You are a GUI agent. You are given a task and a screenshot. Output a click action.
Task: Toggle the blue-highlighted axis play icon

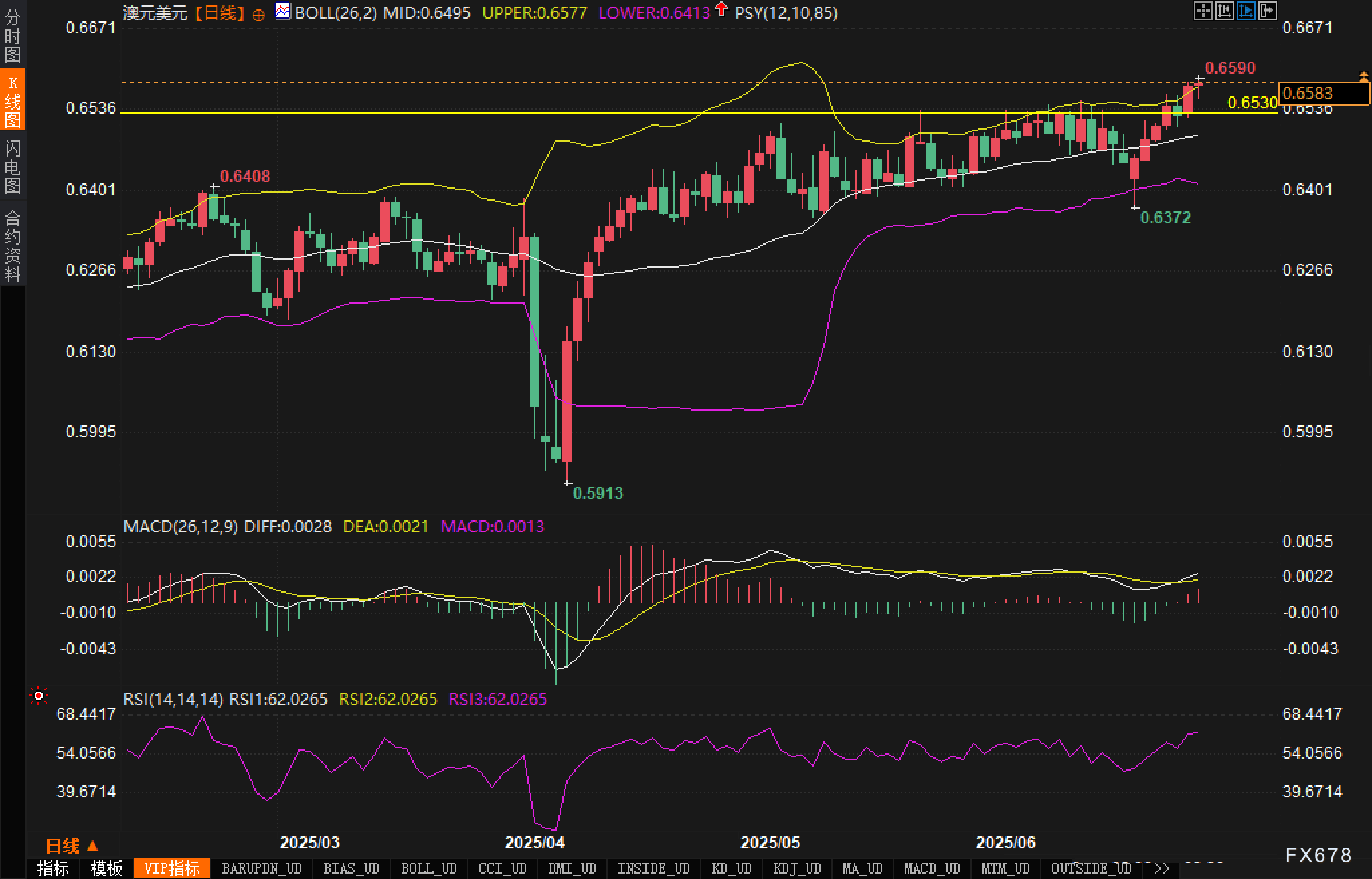pyautogui.click(x=1246, y=11)
